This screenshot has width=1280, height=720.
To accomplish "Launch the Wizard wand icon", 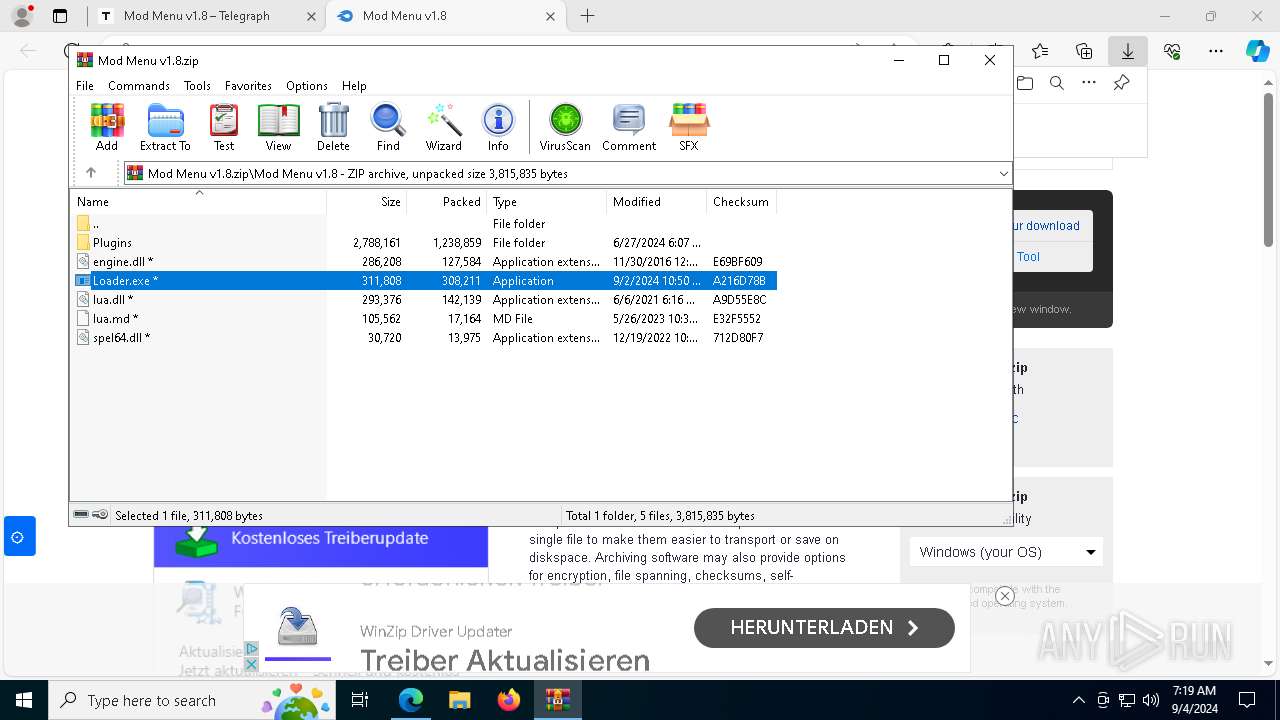I will pyautogui.click(x=443, y=127).
